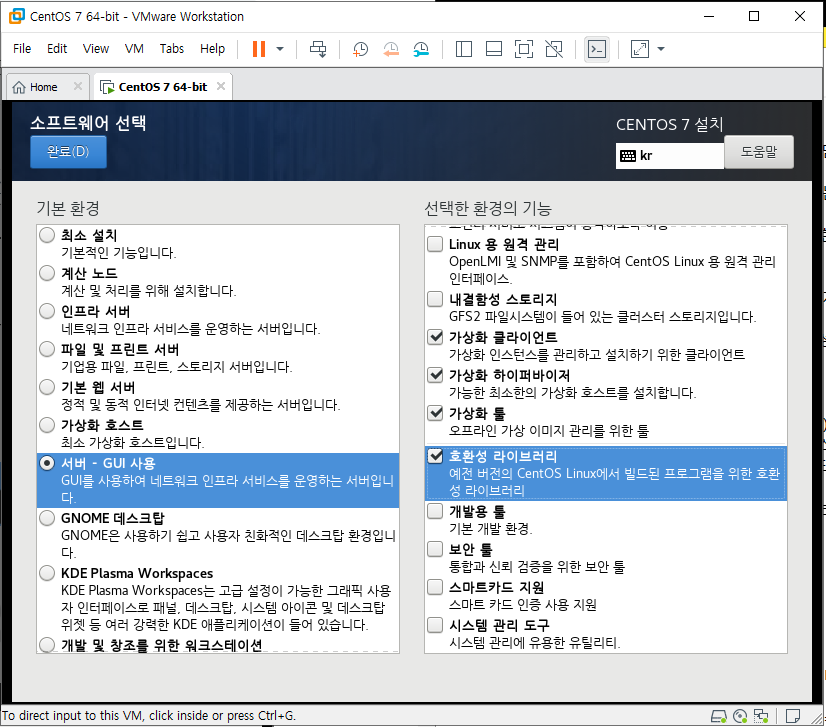826x727 pixels.
Task: Click the 스마트 카드 인증 사용 지원 description
Action: click(523, 604)
